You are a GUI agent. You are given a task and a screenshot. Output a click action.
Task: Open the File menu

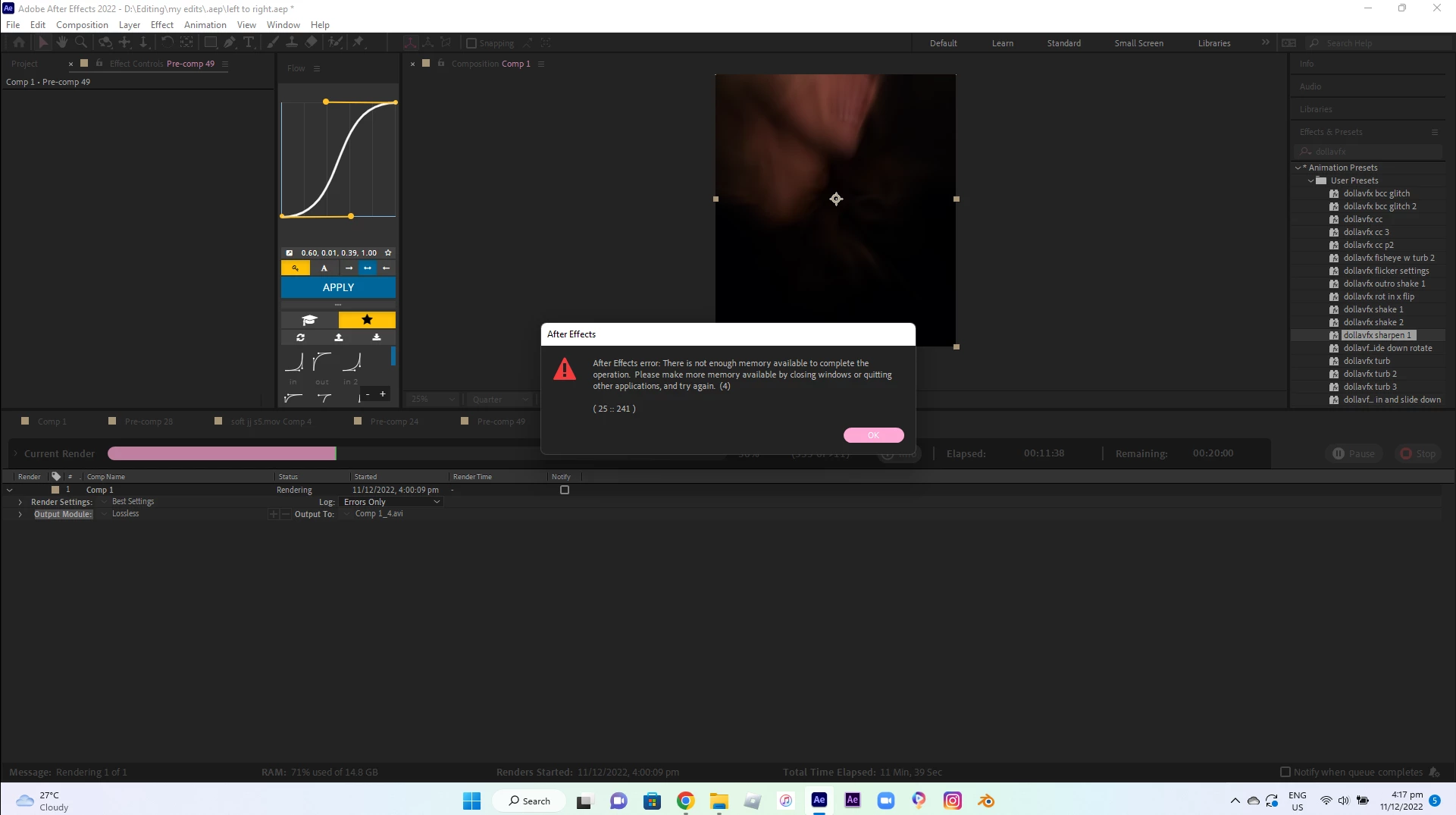pos(13,24)
